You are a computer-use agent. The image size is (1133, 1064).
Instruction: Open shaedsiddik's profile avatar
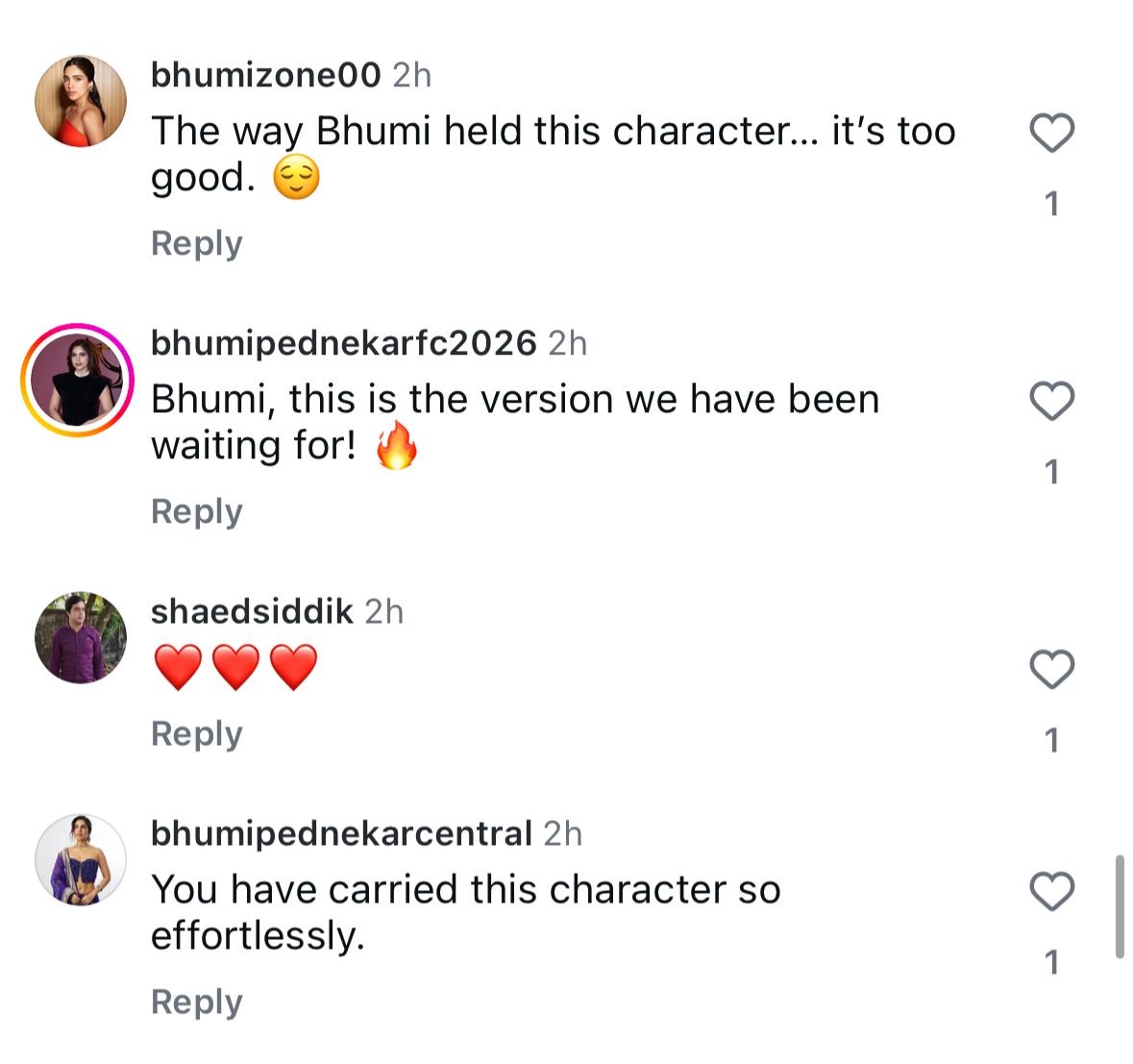coord(81,637)
